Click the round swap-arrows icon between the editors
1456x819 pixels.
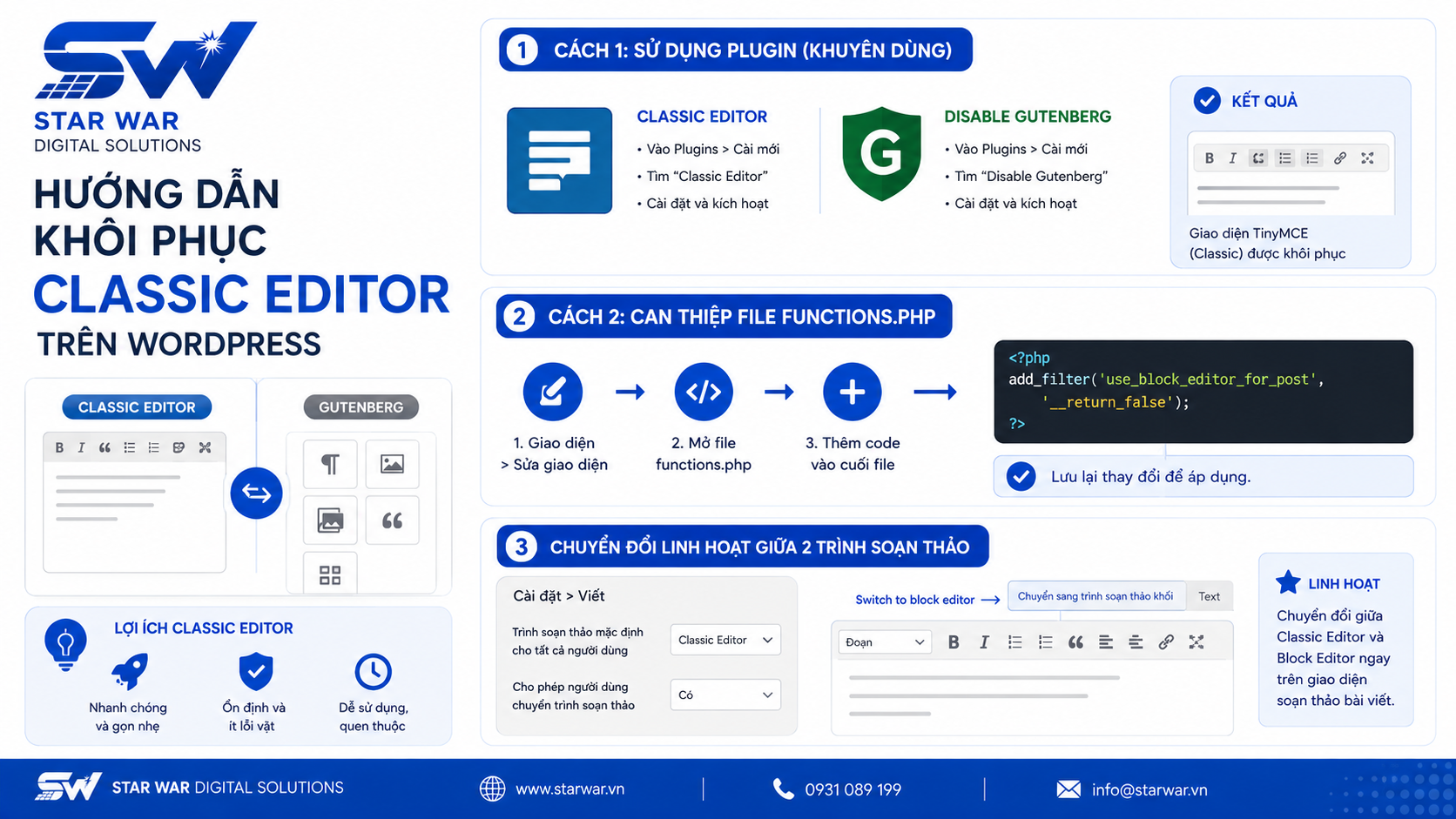(x=256, y=493)
